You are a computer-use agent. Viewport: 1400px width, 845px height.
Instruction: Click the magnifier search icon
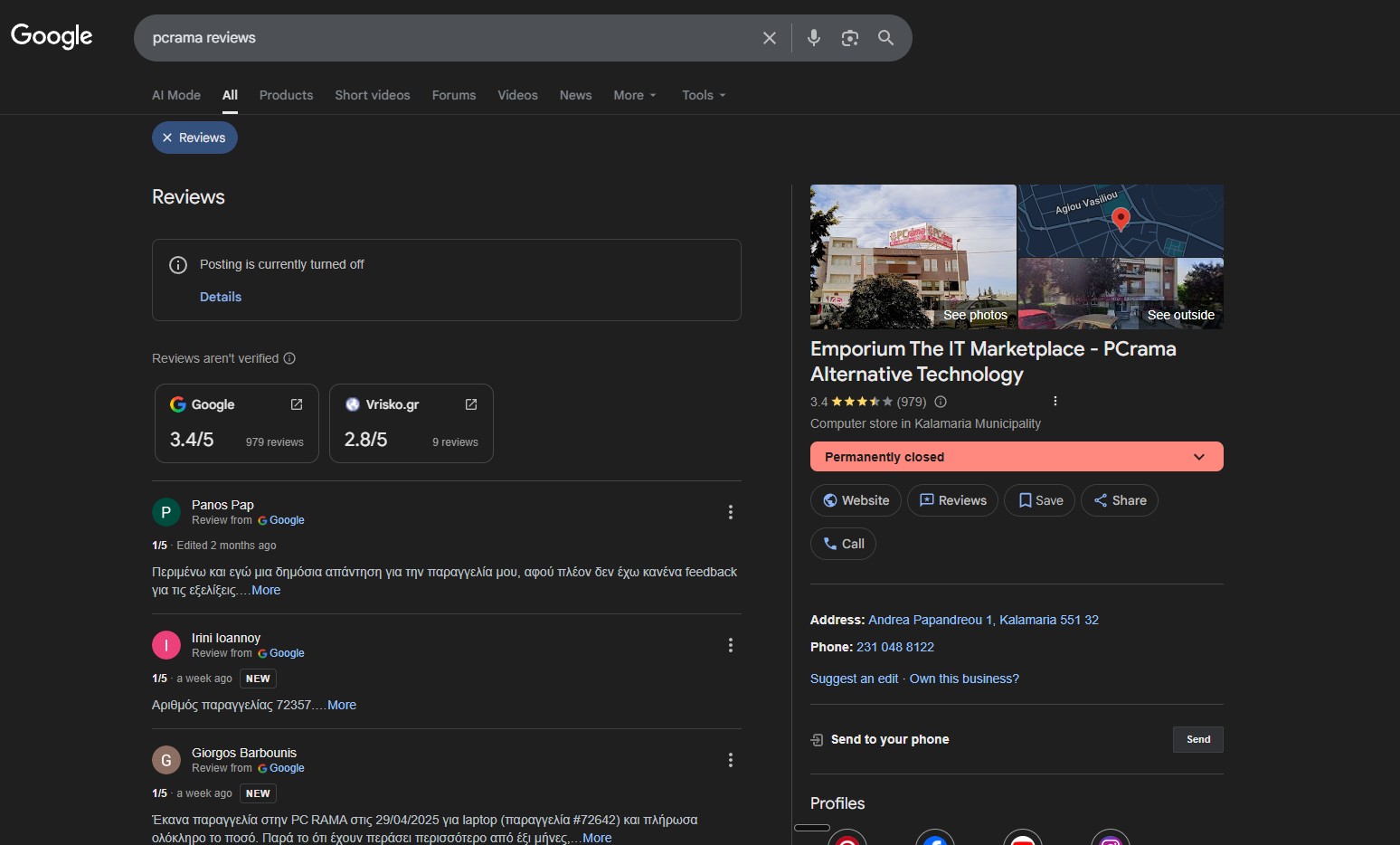885,38
